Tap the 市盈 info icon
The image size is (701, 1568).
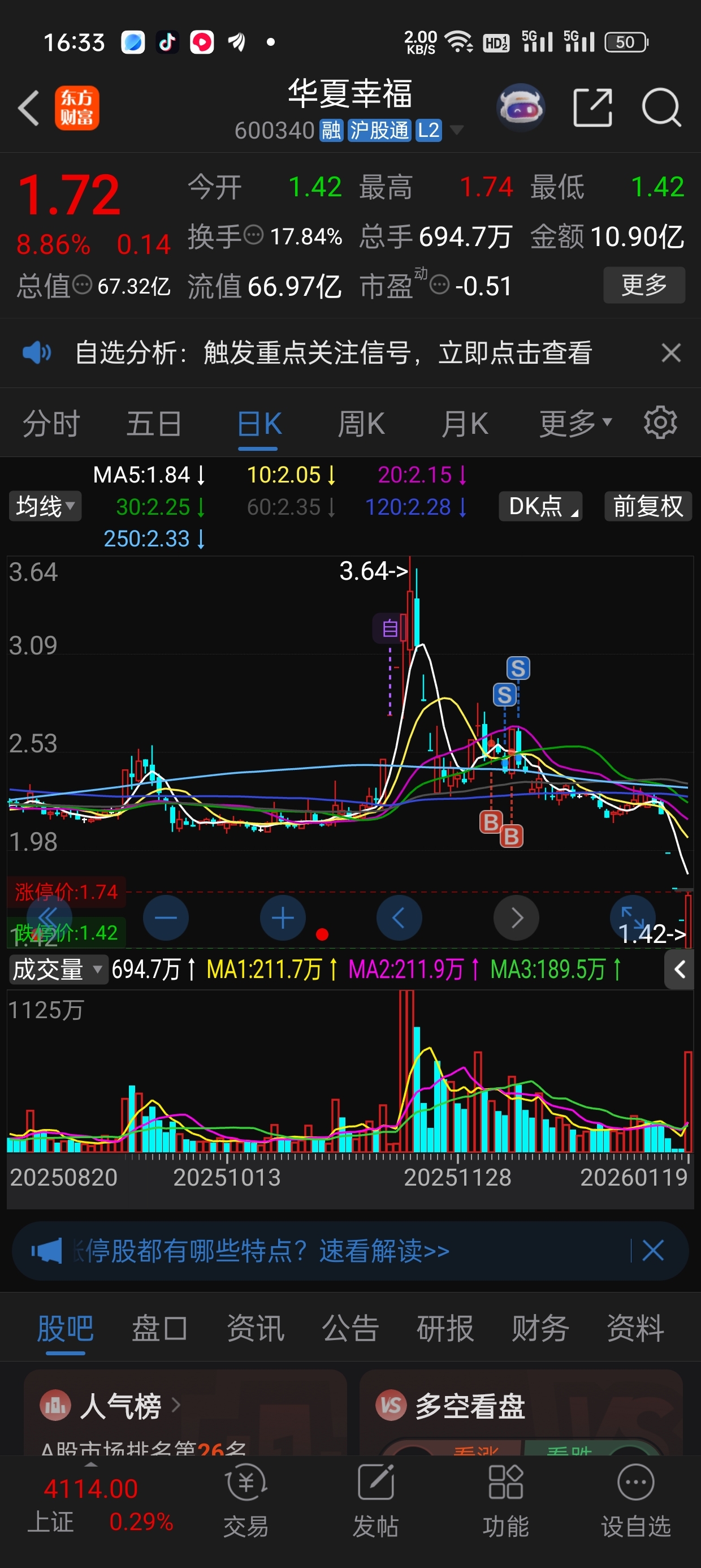(439, 285)
